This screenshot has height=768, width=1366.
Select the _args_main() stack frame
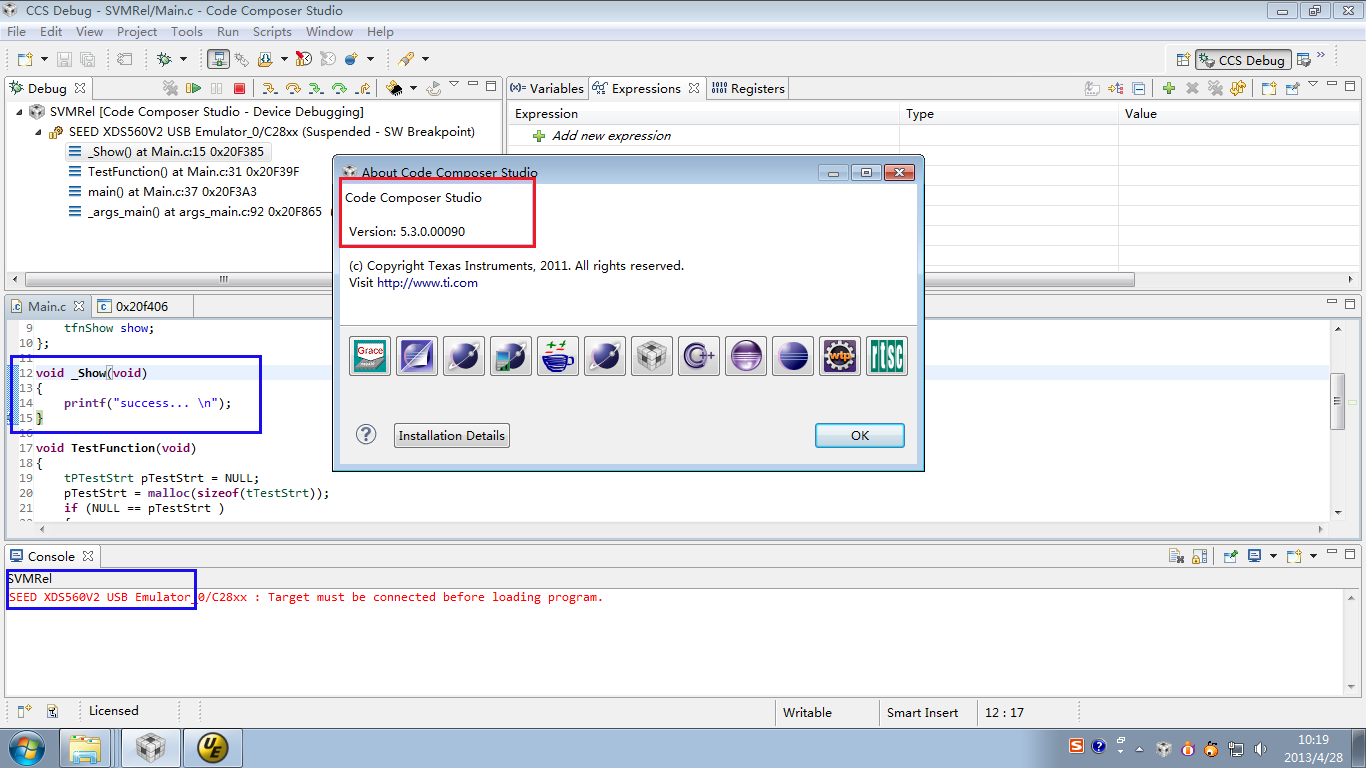203,212
